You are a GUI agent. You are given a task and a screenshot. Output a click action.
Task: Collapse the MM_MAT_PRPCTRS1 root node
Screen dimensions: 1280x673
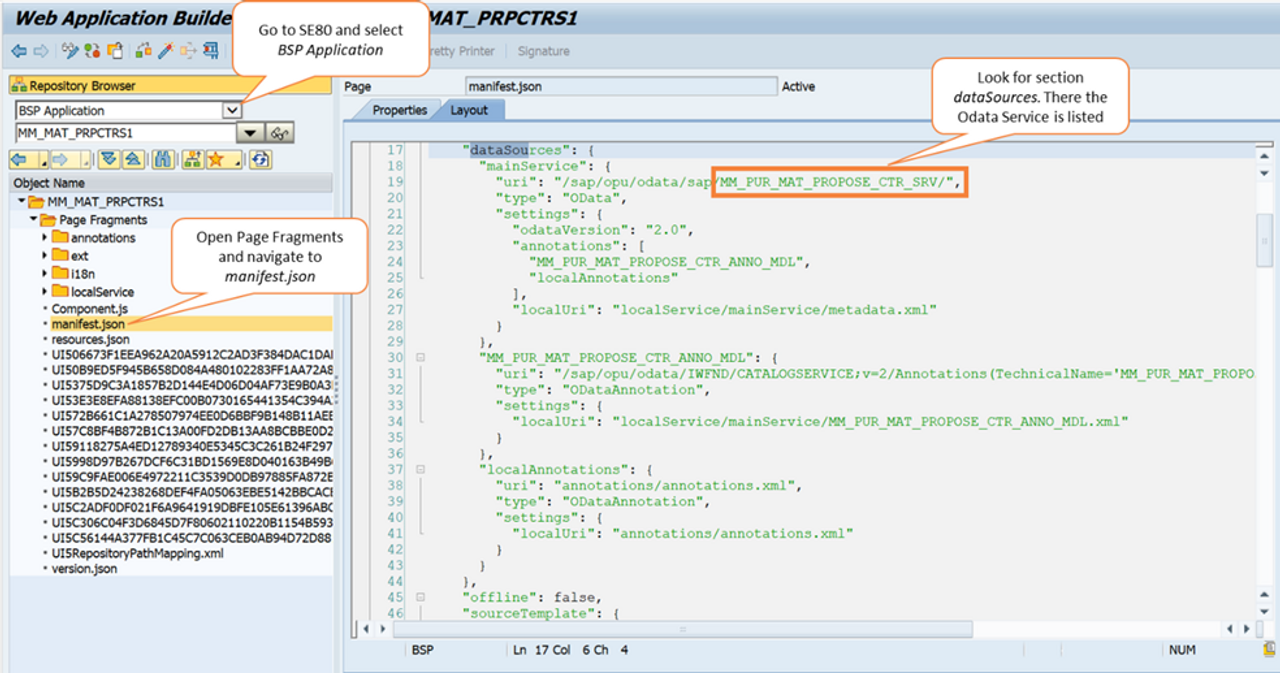pos(21,202)
